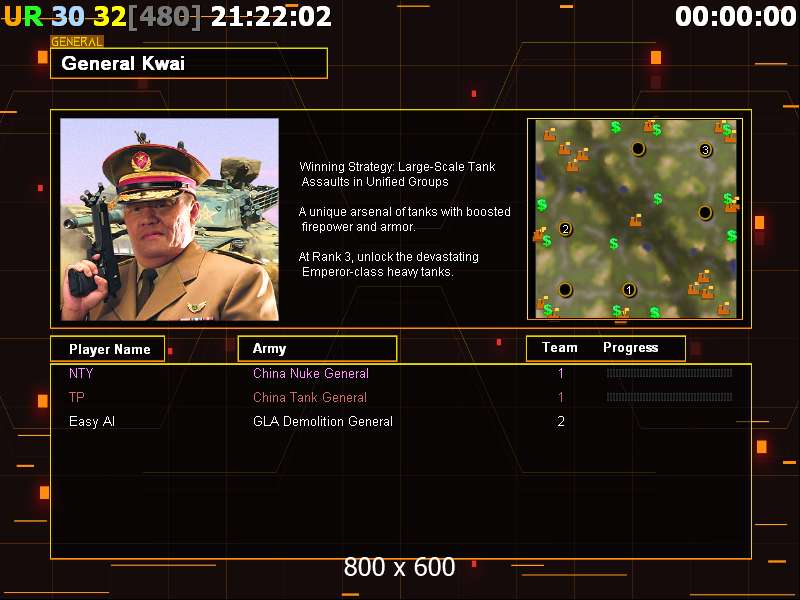Image resolution: width=800 pixels, height=600 pixels.
Task: Click 'China Tank General' army entry
Action: point(310,397)
